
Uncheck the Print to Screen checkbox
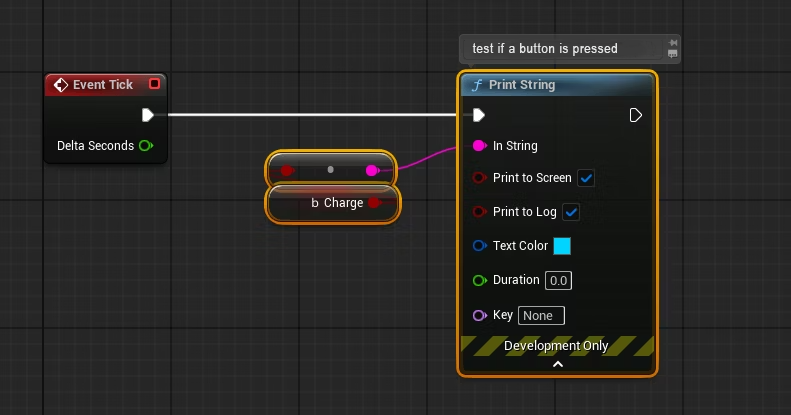(x=586, y=178)
